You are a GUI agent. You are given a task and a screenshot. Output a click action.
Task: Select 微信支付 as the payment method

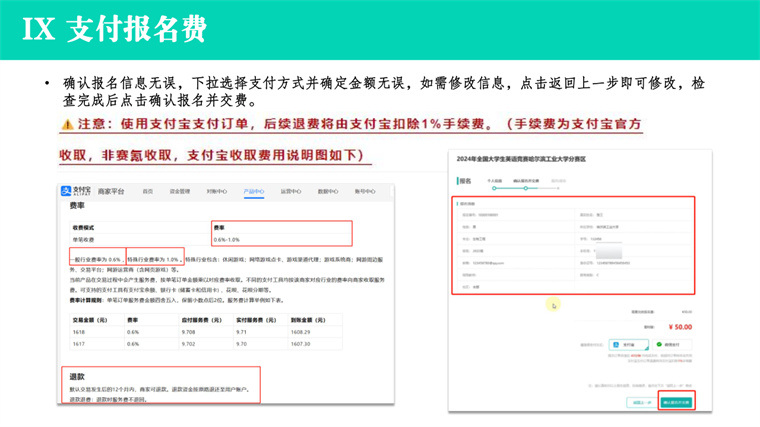(670, 345)
